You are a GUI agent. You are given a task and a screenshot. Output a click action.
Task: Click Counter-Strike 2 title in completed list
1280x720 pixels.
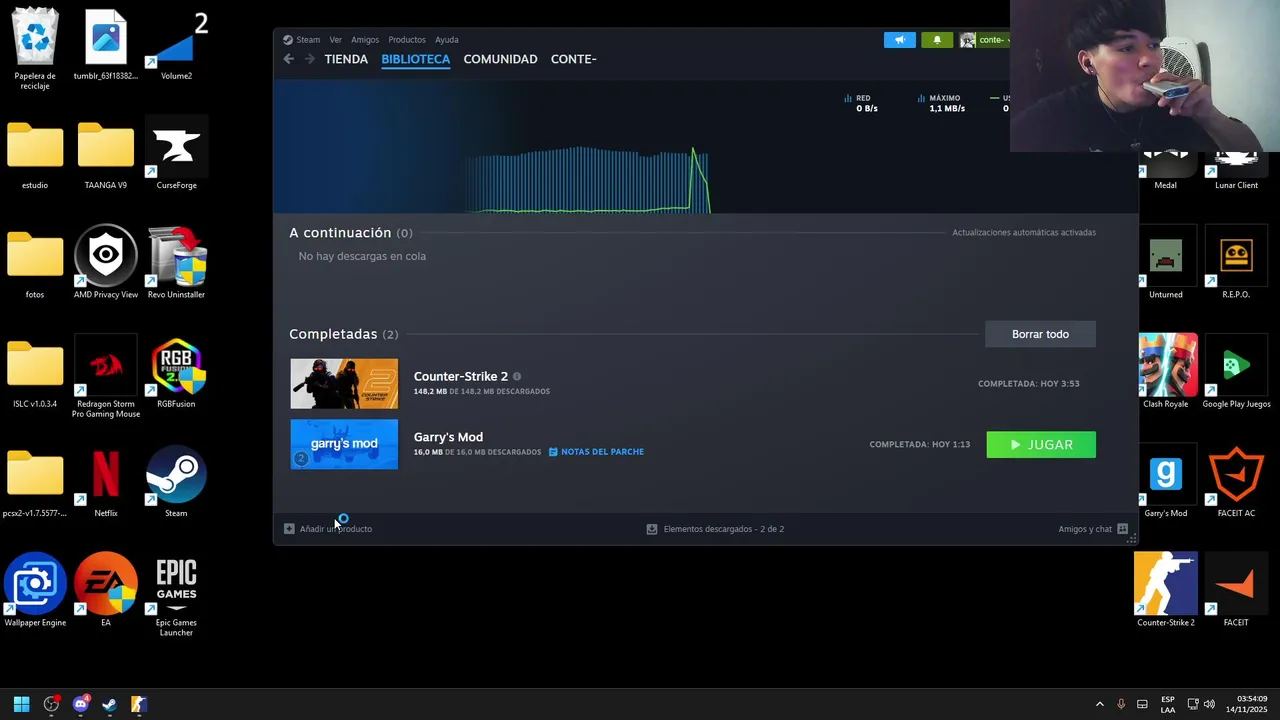click(x=461, y=377)
